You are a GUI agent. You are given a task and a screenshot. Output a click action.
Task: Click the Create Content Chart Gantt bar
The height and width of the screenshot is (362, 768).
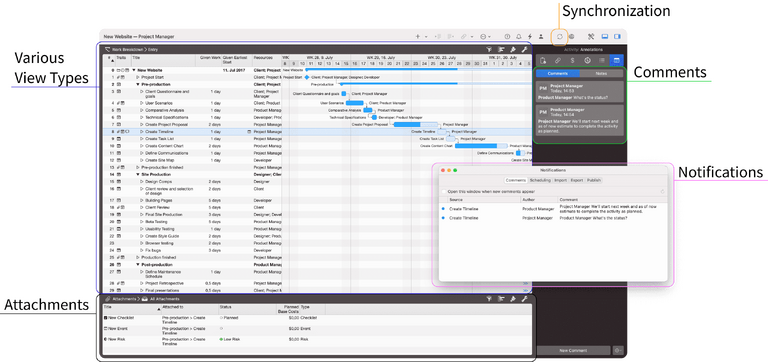[481, 146]
